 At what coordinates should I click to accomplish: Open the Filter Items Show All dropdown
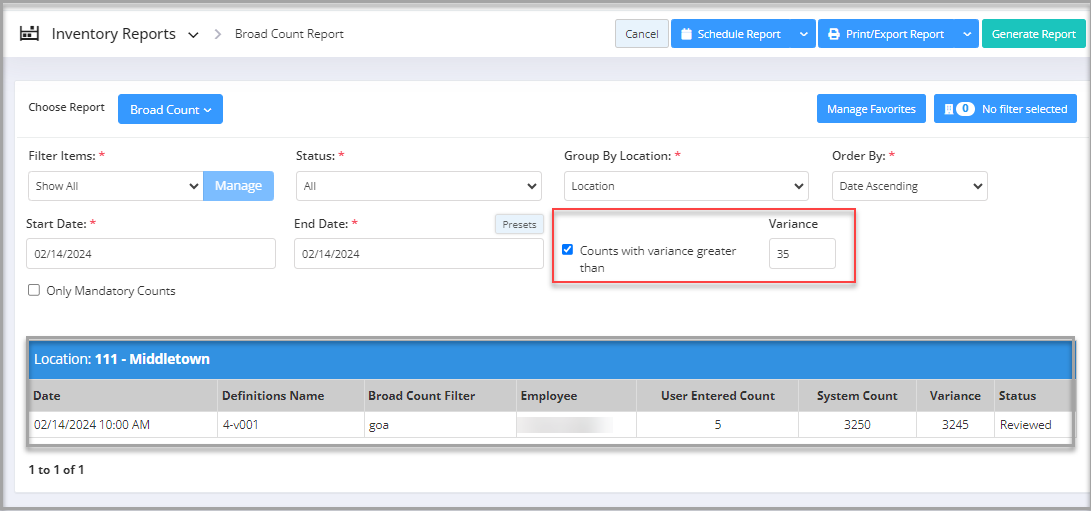pyautogui.click(x=115, y=186)
